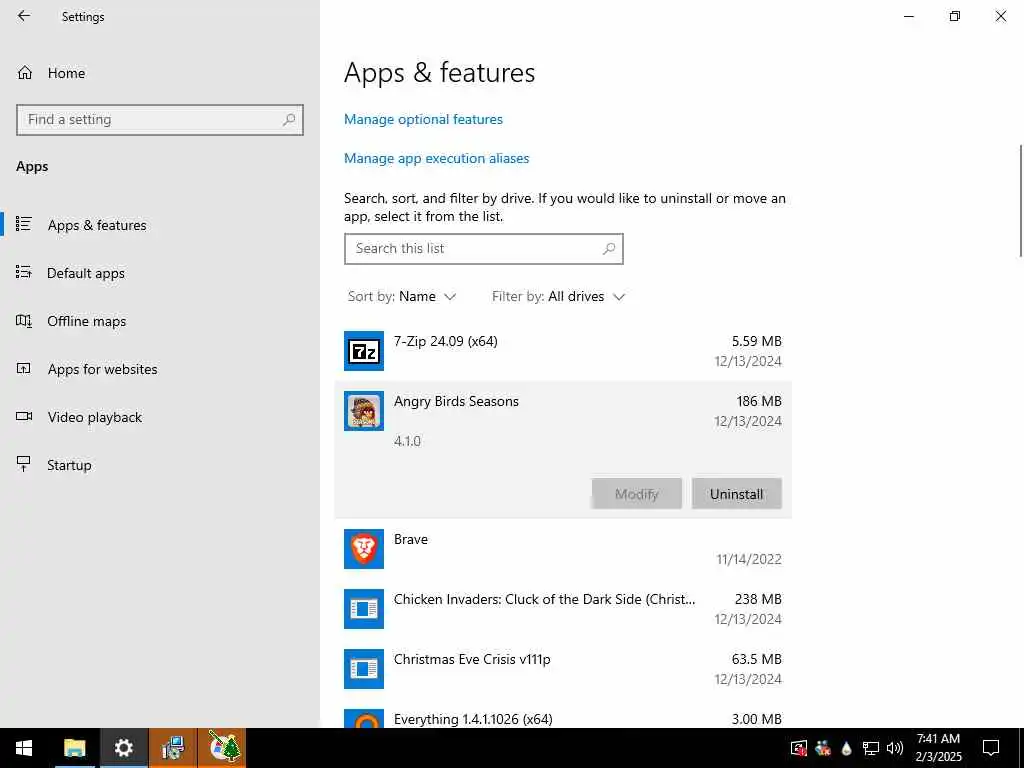Click the Christmas tree taskbar app icon
The width and height of the screenshot is (1024, 768).
[222, 748]
